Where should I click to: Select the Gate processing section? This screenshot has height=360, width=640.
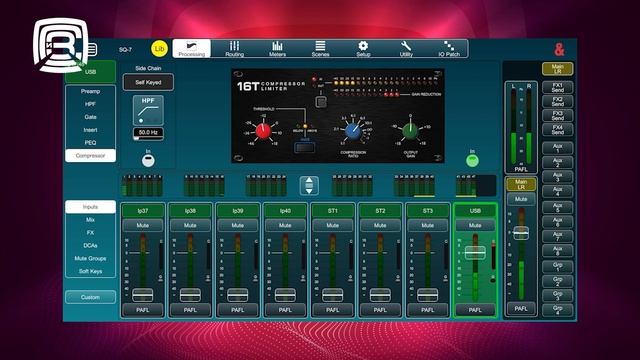pos(90,117)
